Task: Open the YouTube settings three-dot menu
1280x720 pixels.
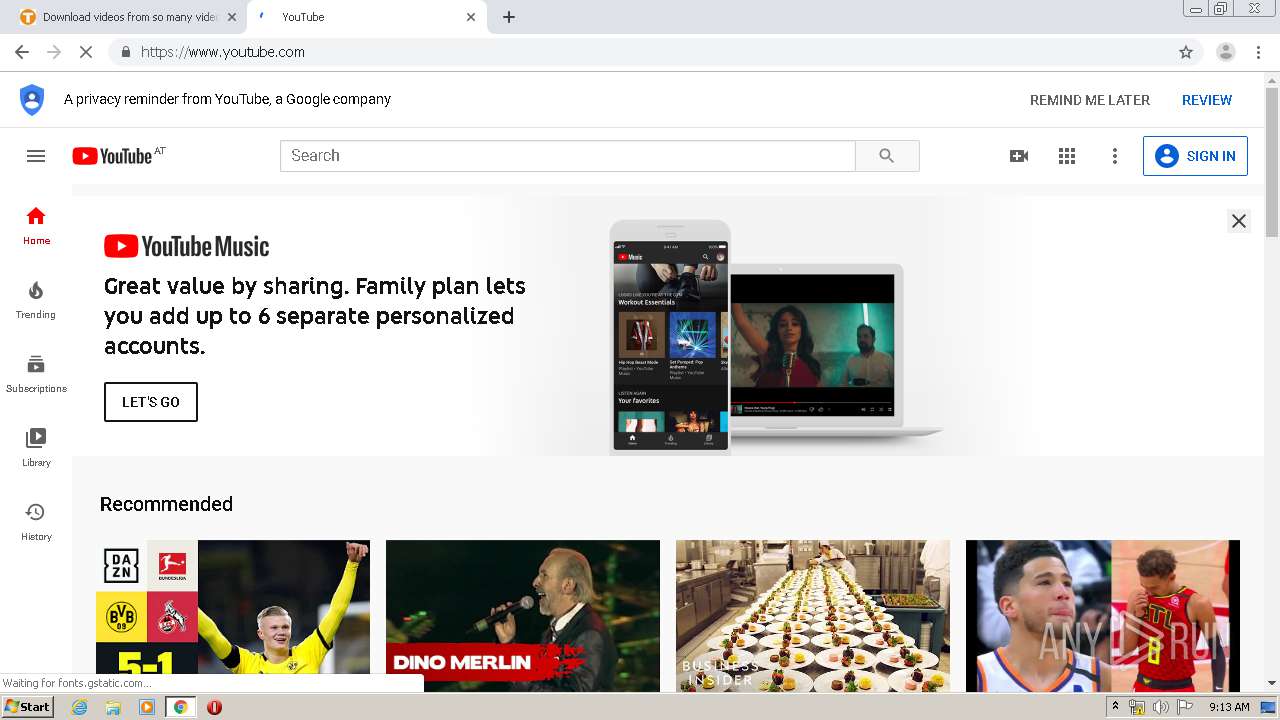Action: coord(1115,156)
